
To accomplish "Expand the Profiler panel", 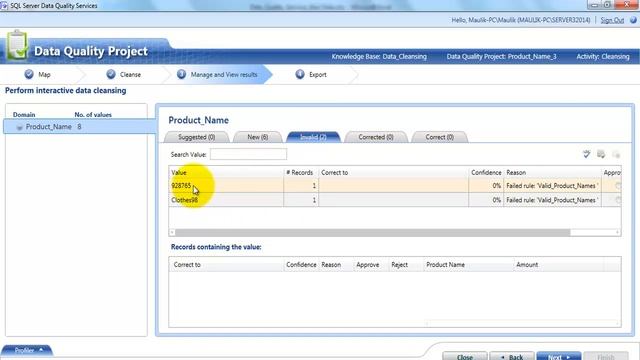I will coord(27,350).
